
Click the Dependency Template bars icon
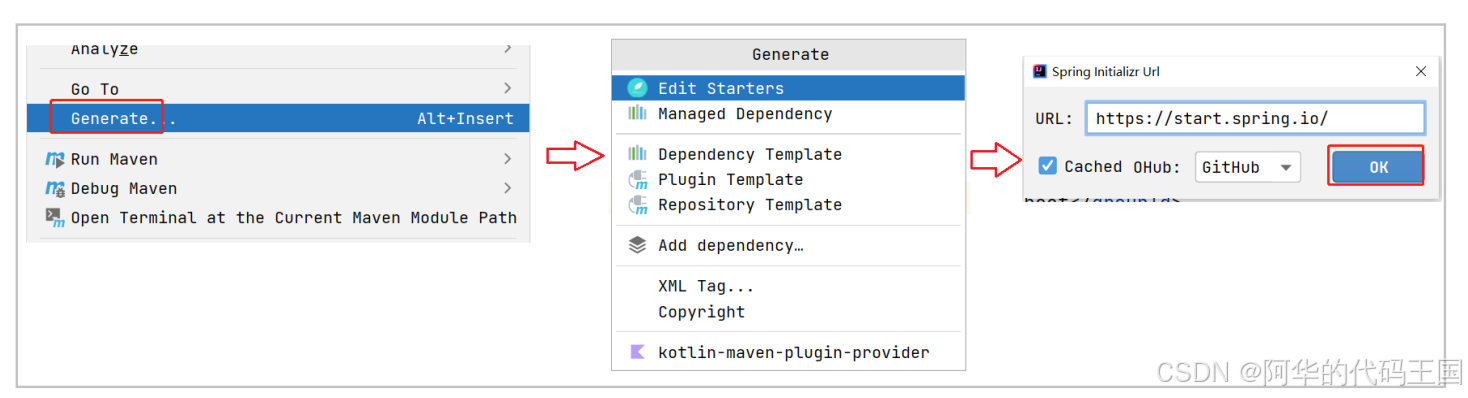click(x=637, y=154)
